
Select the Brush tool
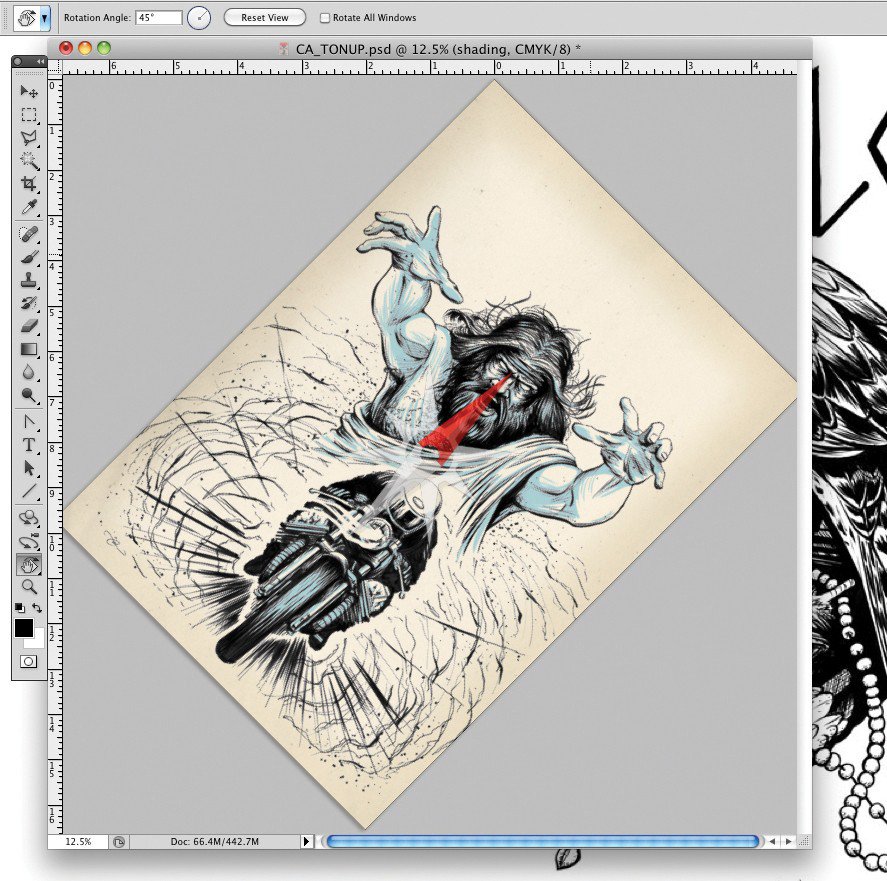[29, 257]
